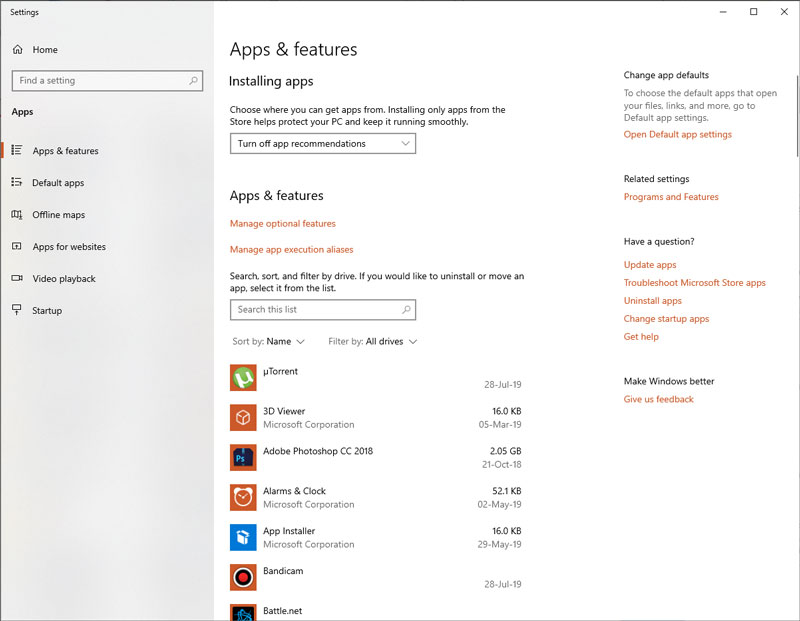Viewport: 800px width, 621px height.
Task: Select Adobe Photoshop CC 2018 entry
Action: click(x=318, y=451)
